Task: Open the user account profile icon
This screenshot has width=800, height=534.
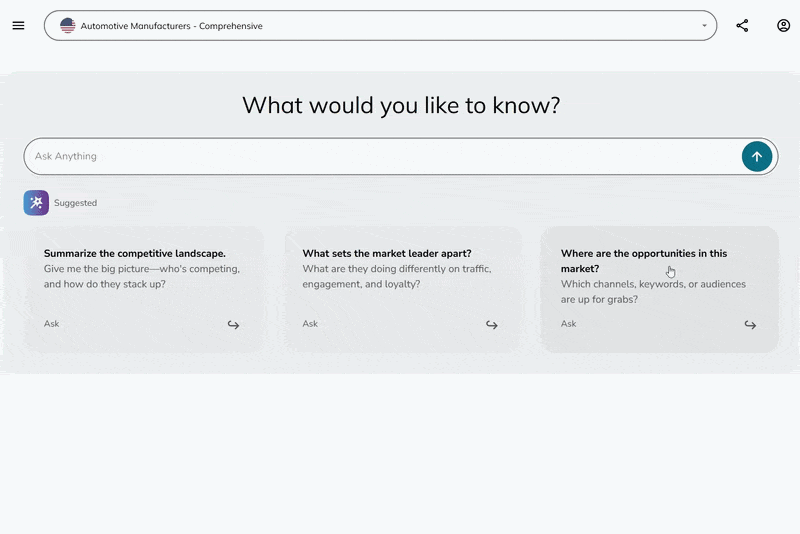Action: point(783,26)
